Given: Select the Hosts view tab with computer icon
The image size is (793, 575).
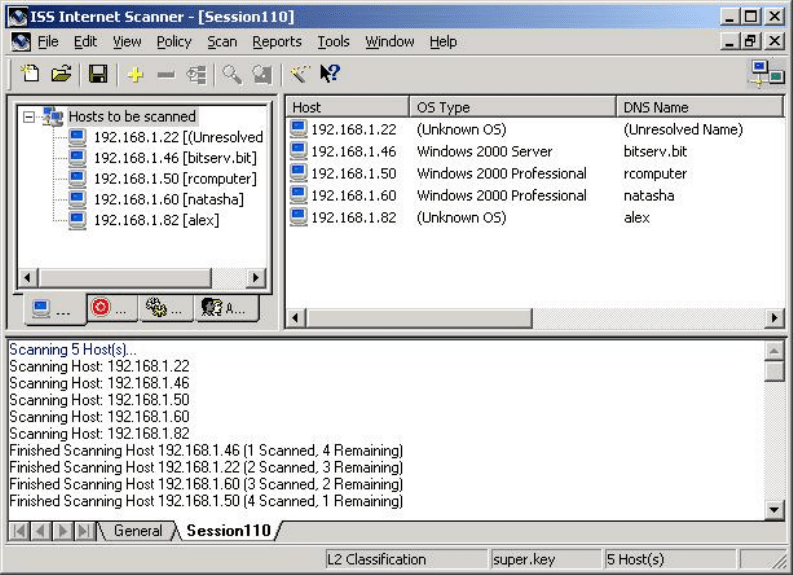Looking at the screenshot, I should pyautogui.click(x=55, y=308).
